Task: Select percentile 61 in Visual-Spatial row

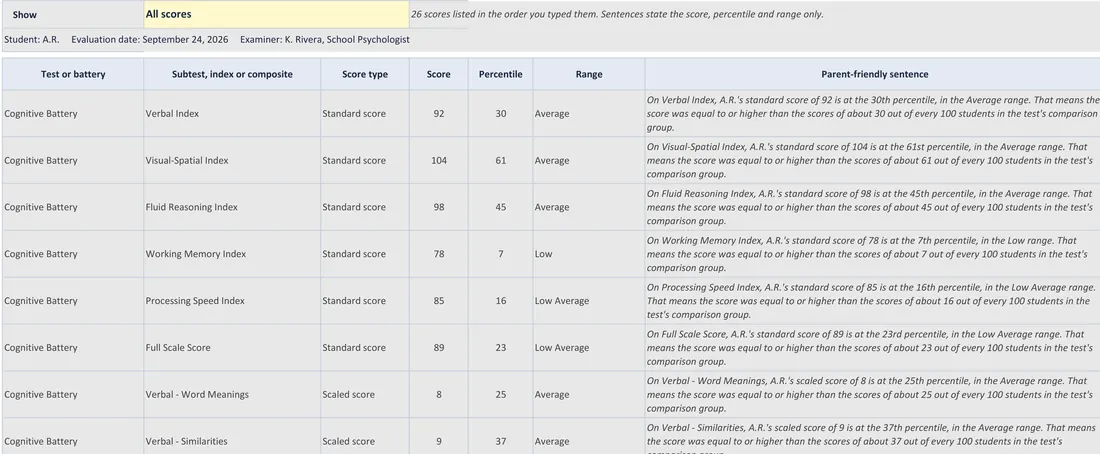Action: pos(500,161)
